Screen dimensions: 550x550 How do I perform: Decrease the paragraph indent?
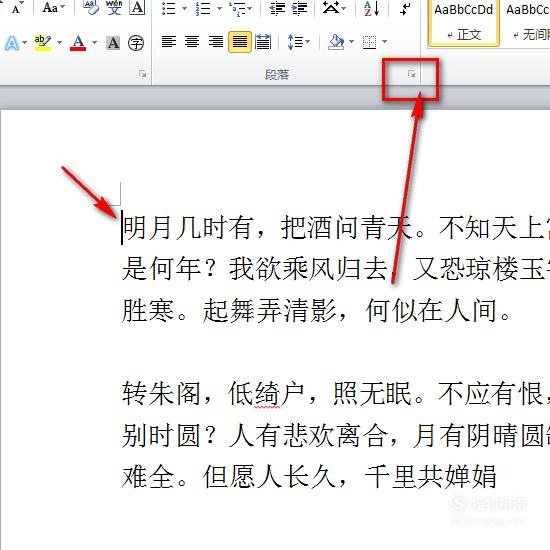(x=277, y=8)
